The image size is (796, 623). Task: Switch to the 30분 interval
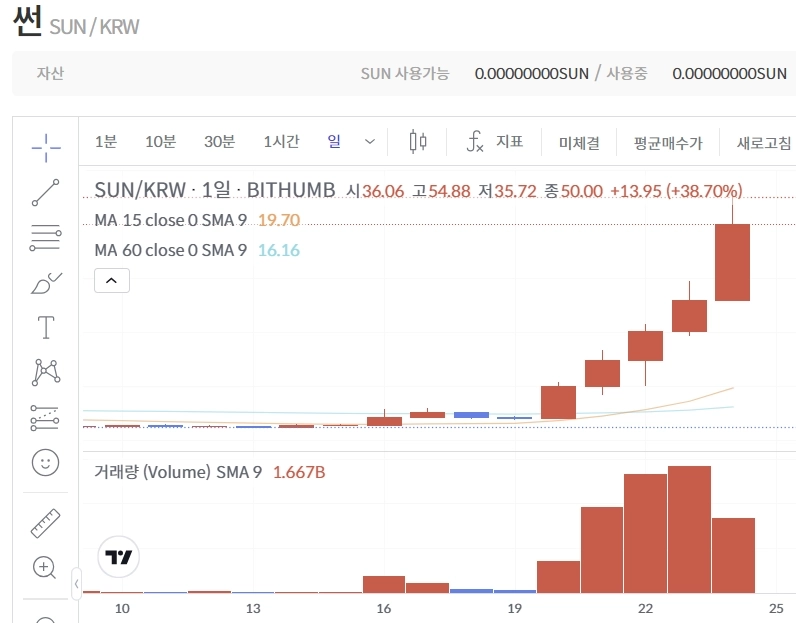[x=219, y=142]
